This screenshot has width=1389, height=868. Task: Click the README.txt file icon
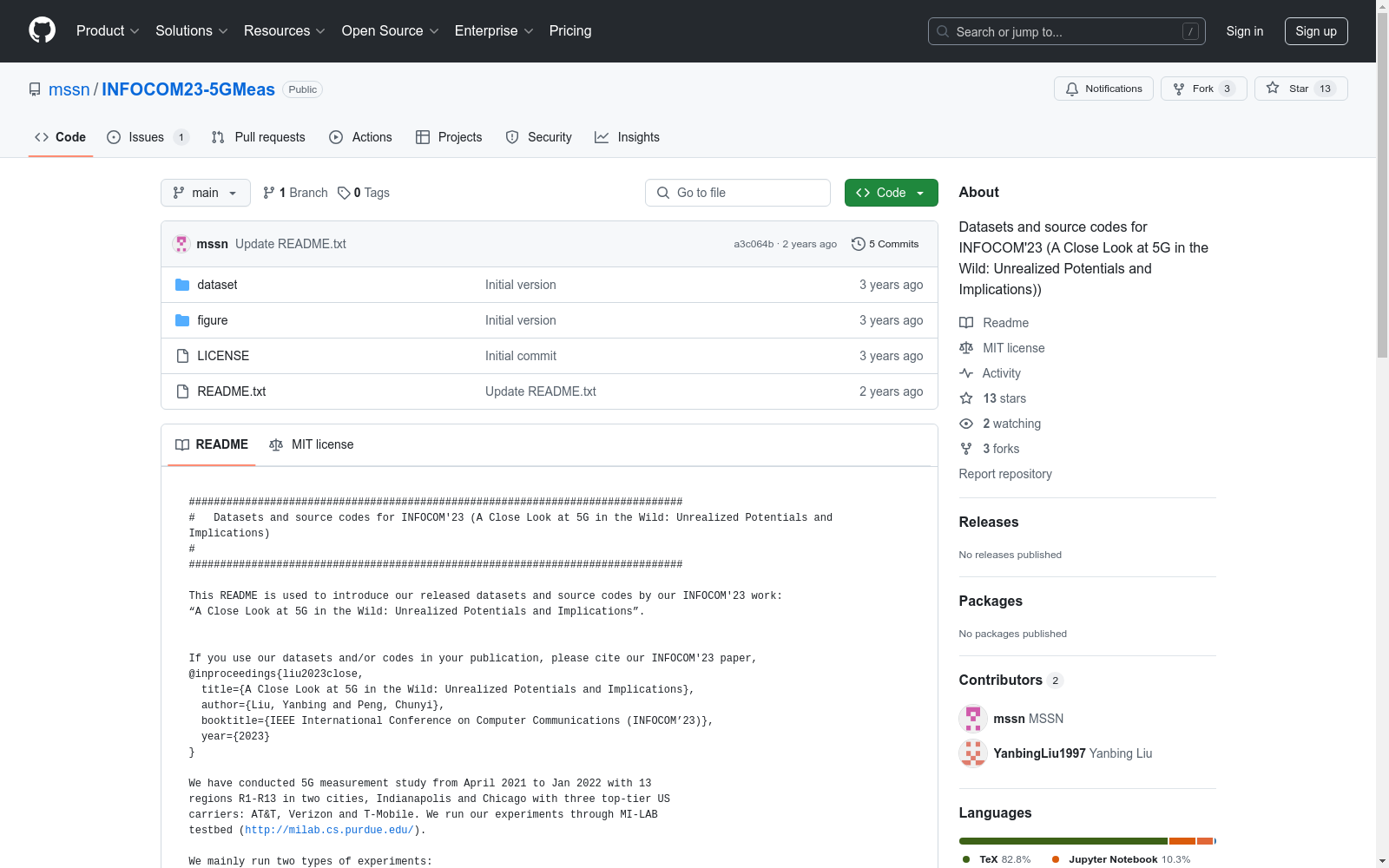pyautogui.click(x=182, y=391)
